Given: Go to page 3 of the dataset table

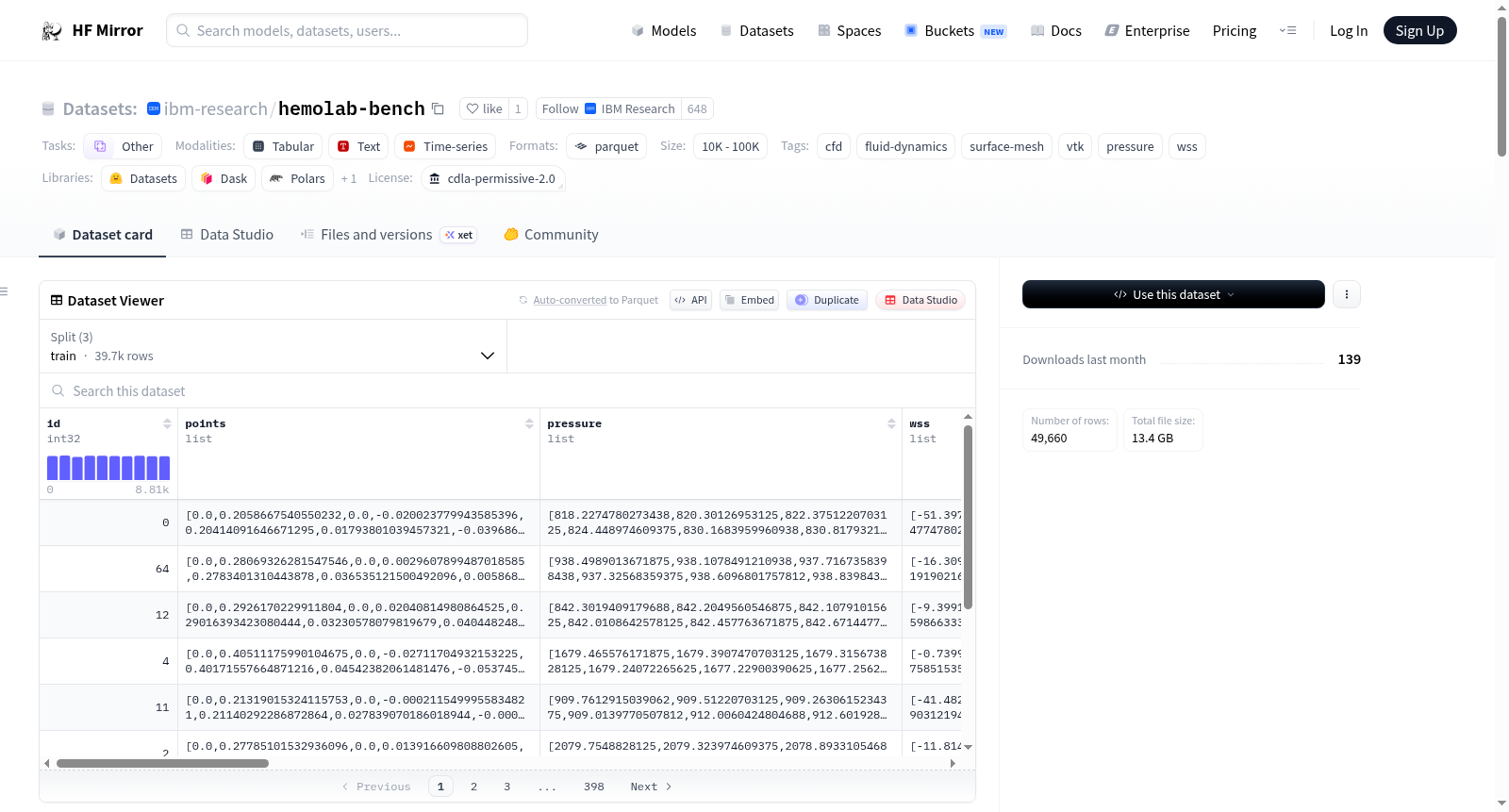Looking at the screenshot, I should pos(506,787).
